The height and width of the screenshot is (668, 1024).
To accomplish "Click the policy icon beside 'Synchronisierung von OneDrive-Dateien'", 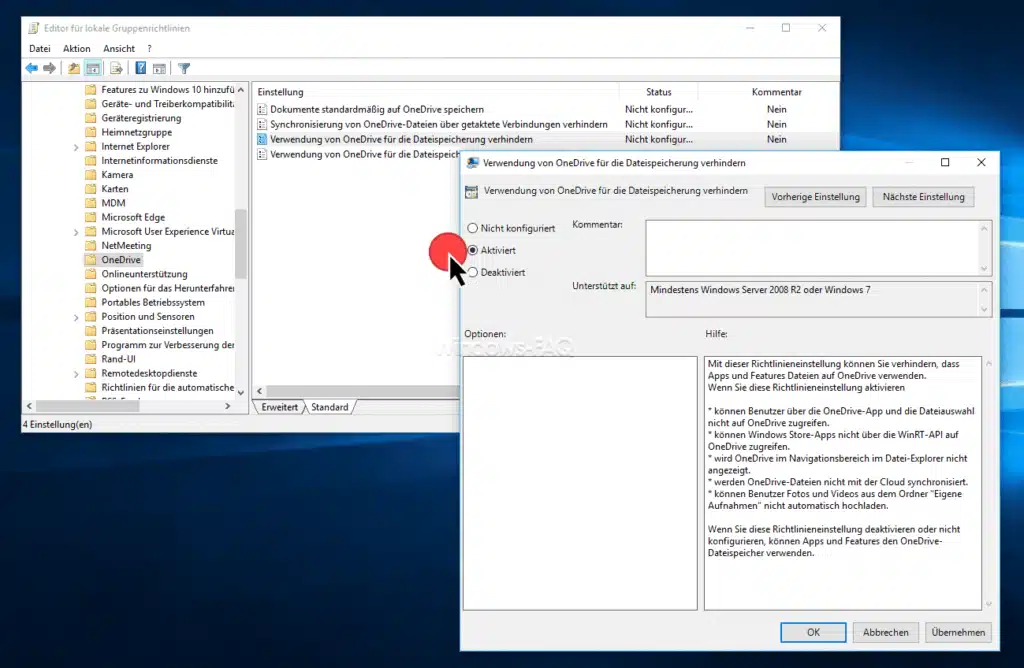I will [x=262, y=124].
